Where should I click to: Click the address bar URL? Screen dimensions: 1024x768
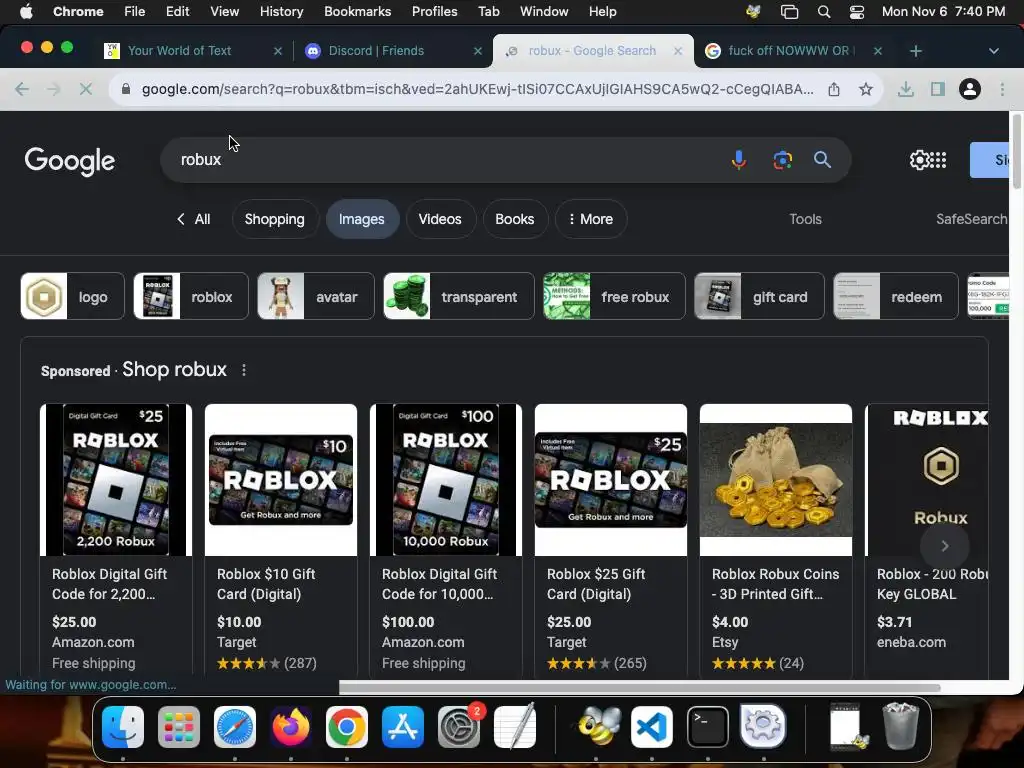click(x=477, y=89)
